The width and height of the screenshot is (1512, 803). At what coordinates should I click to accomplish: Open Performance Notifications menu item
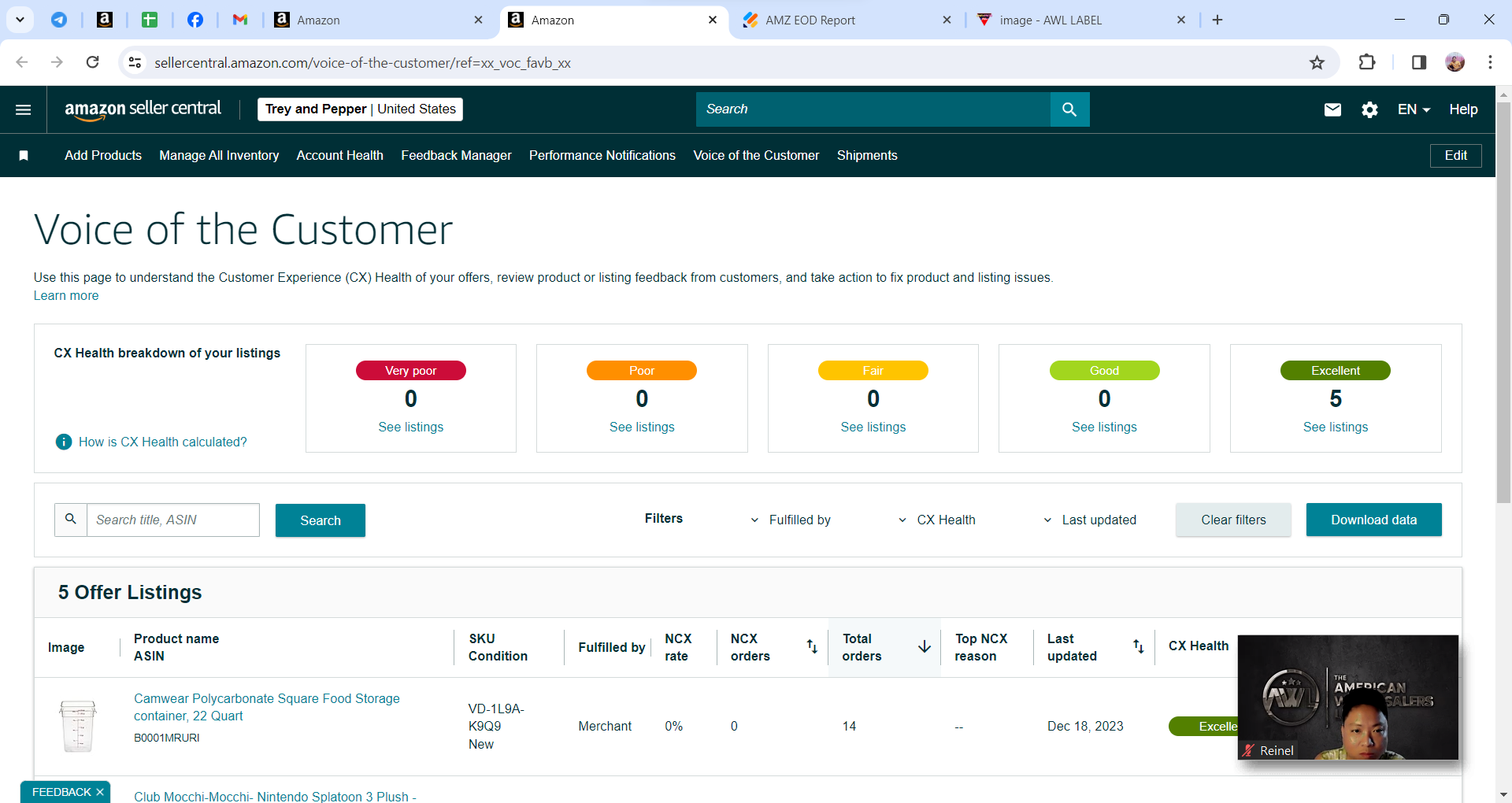point(602,156)
